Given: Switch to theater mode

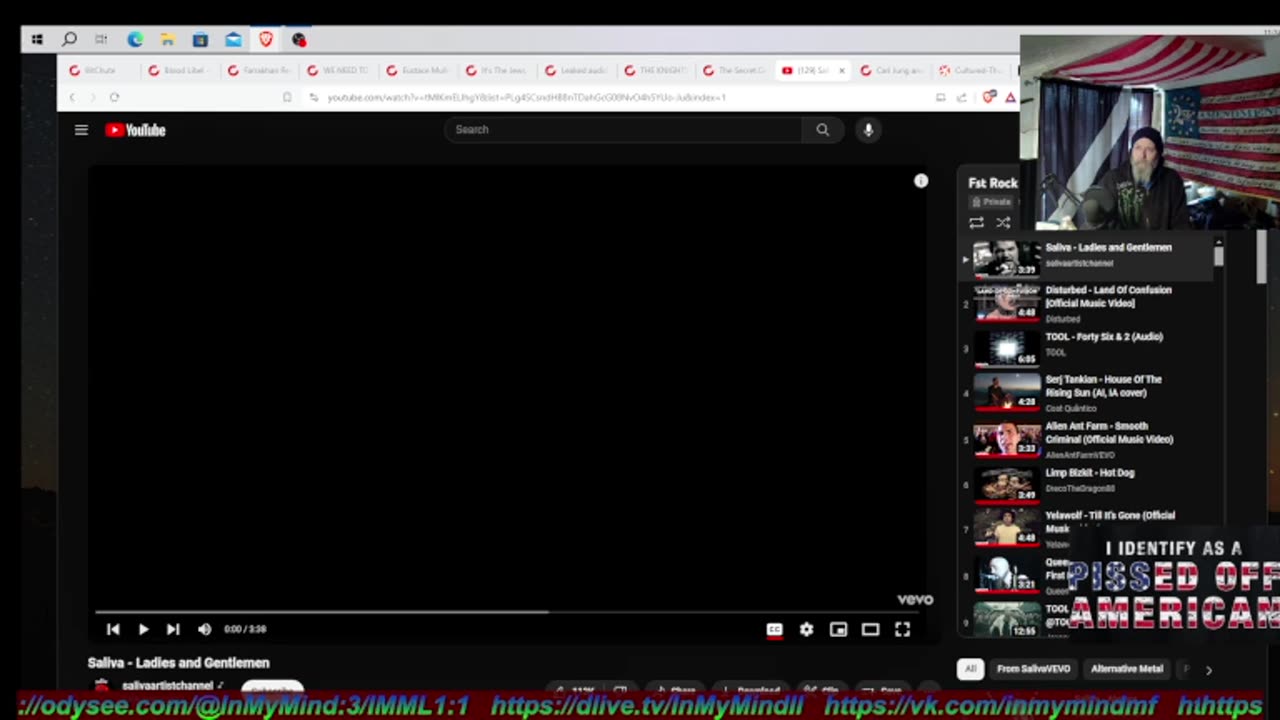Looking at the screenshot, I should click(x=870, y=629).
